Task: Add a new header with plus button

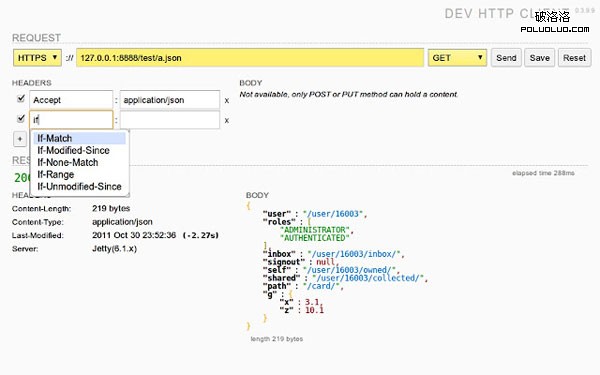Action: (20, 139)
